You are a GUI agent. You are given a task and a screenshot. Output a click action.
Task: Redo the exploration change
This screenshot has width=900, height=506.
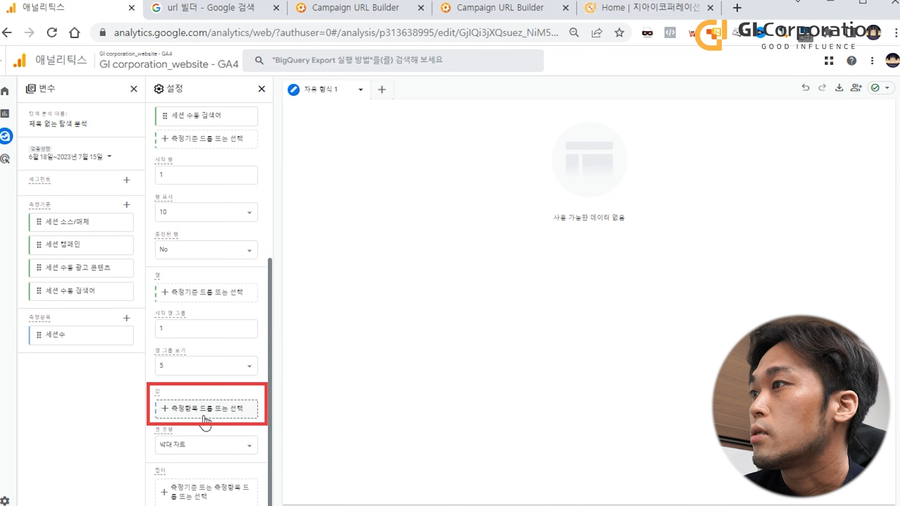tap(822, 88)
